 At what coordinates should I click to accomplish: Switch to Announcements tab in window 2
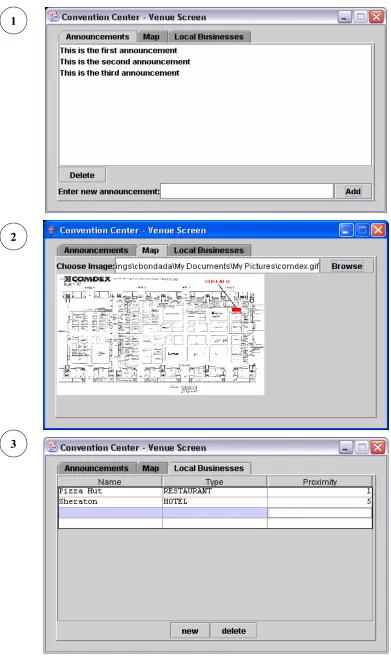point(96,251)
